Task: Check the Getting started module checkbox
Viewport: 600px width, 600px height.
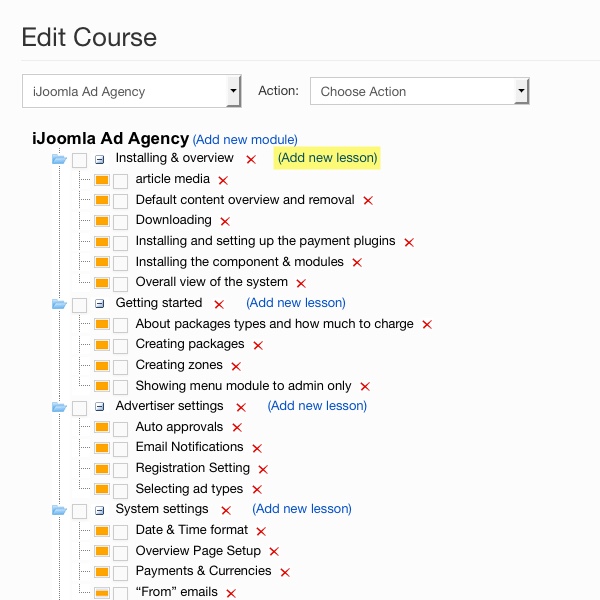Action: tap(79, 305)
